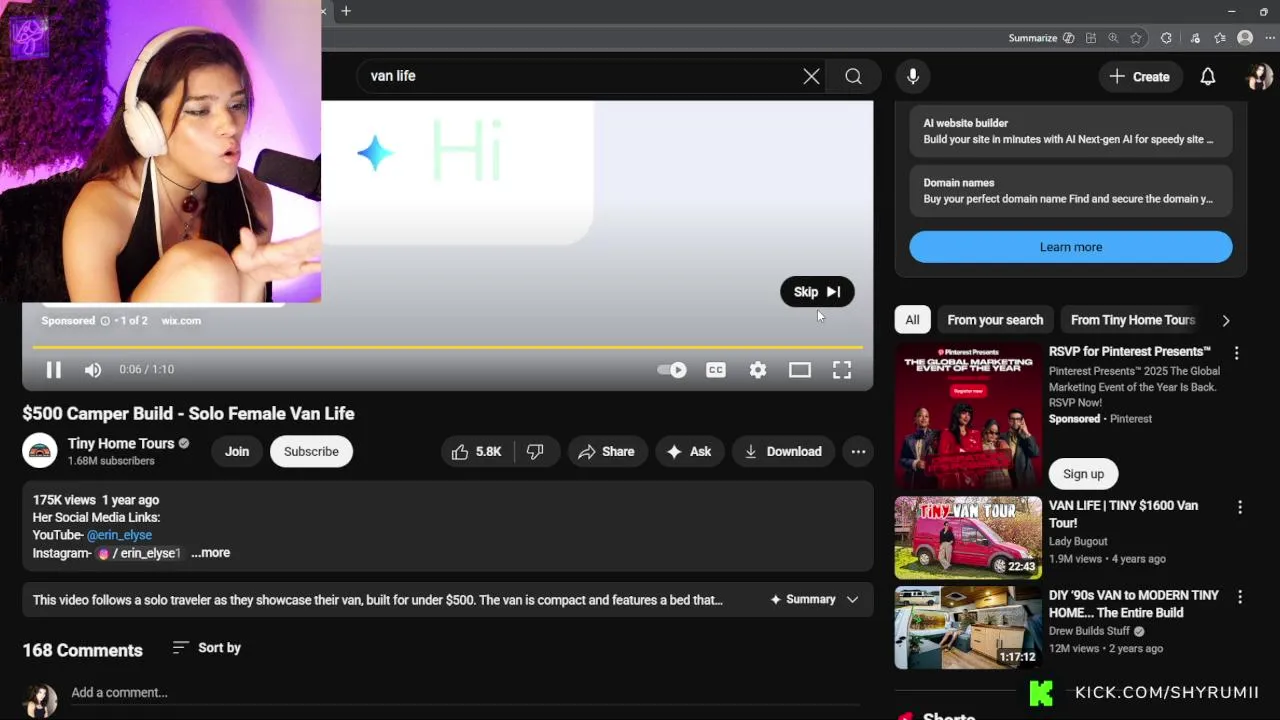Activate voice search microphone
The width and height of the screenshot is (1280, 720).
912,76
